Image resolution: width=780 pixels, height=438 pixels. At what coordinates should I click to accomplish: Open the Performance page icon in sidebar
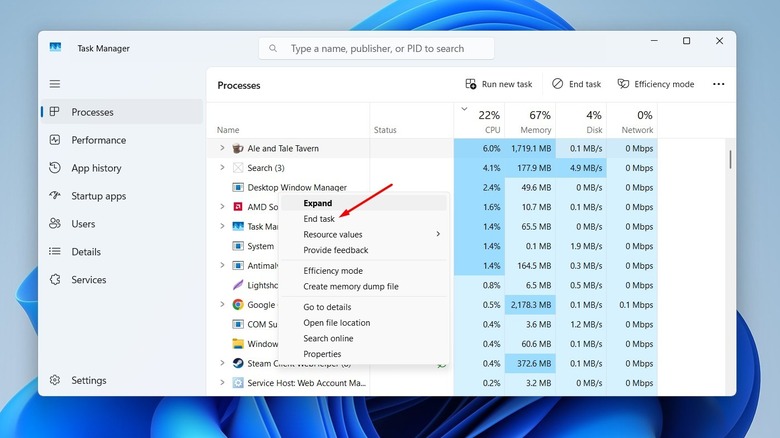pyautogui.click(x=55, y=140)
